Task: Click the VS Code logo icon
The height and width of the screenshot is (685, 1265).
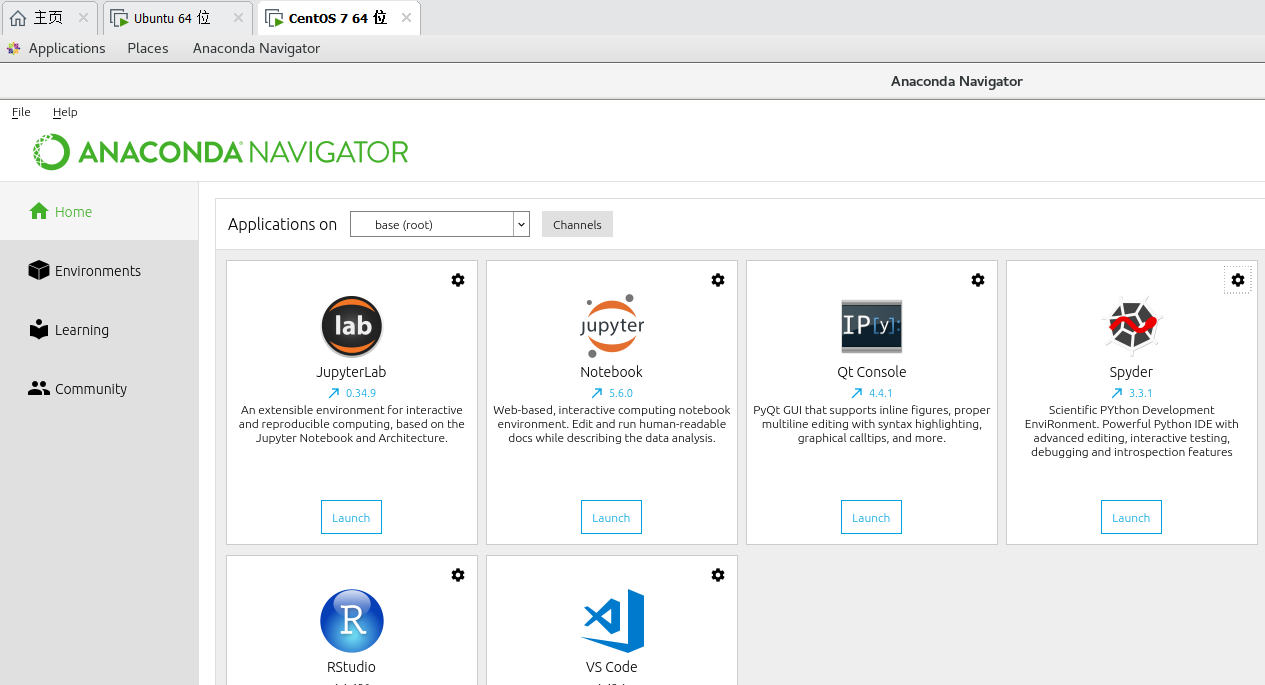Action: (x=613, y=621)
